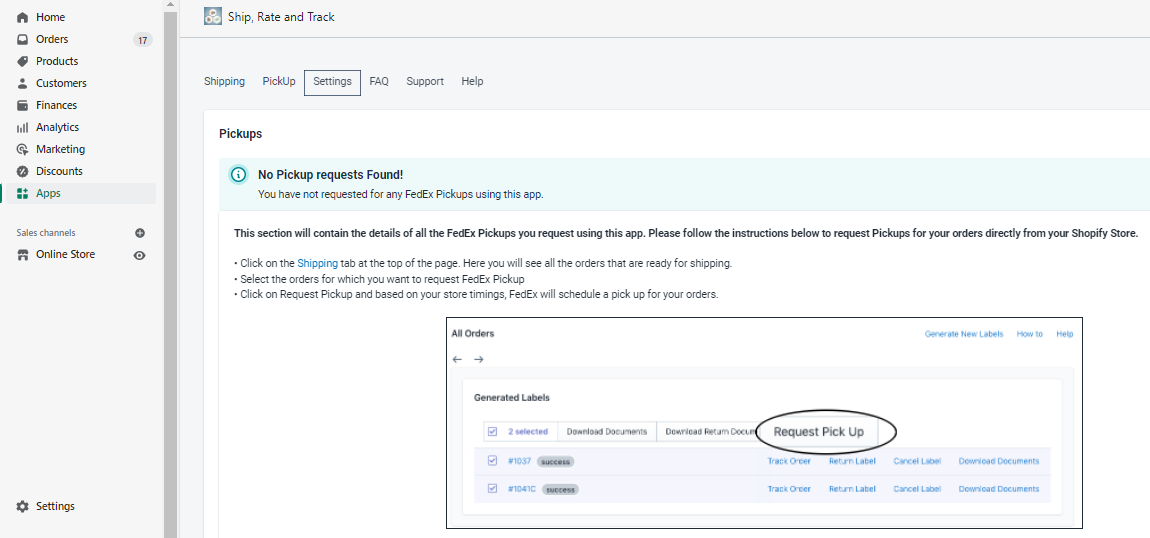The height and width of the screenshot is (538, 1150).
Task: Open Online Store sales channel
Action: [65, 254]
